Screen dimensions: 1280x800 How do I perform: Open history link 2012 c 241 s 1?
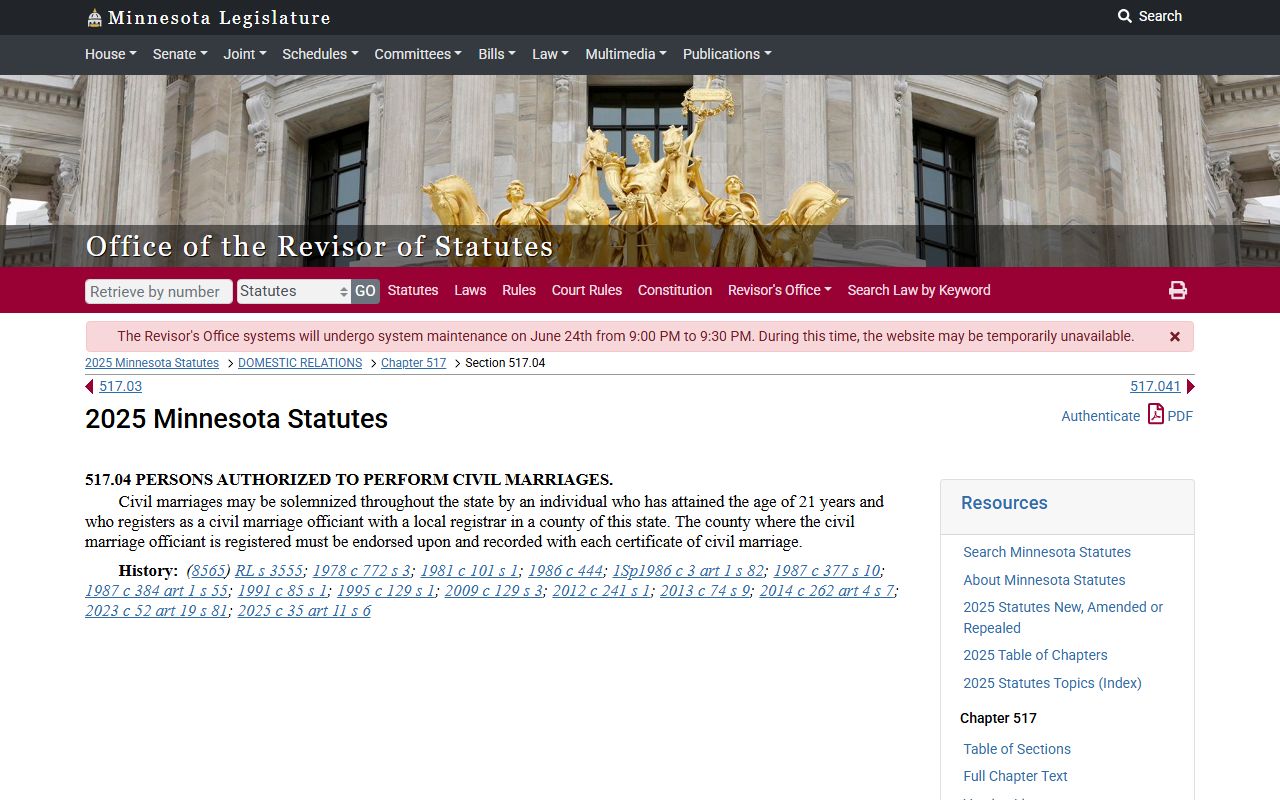pos(601,591)
